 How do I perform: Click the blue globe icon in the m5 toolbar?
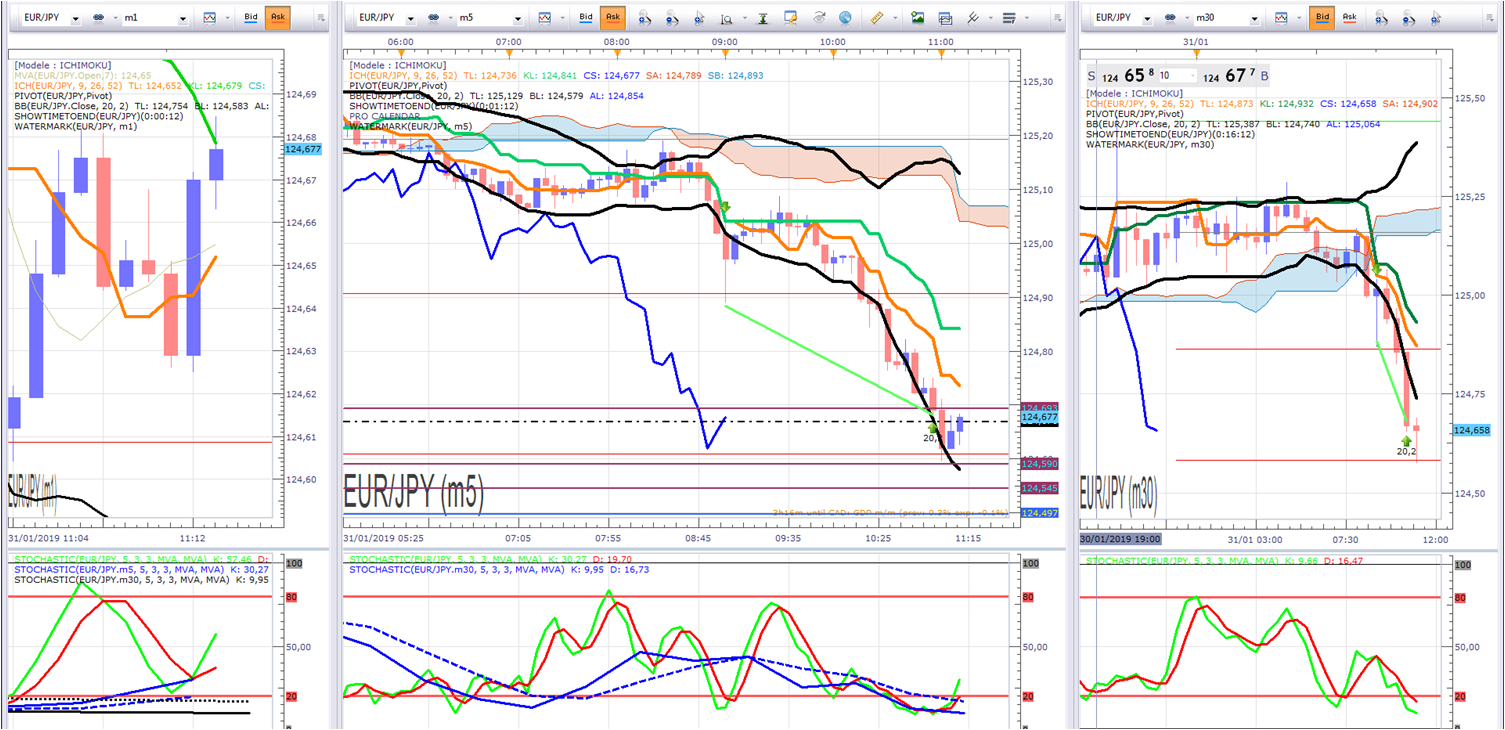click(845, 18)
